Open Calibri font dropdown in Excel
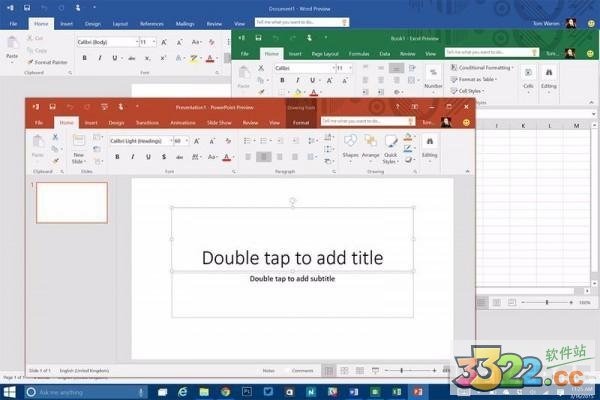This screenshot has width=600, height=400. (333, 68)
